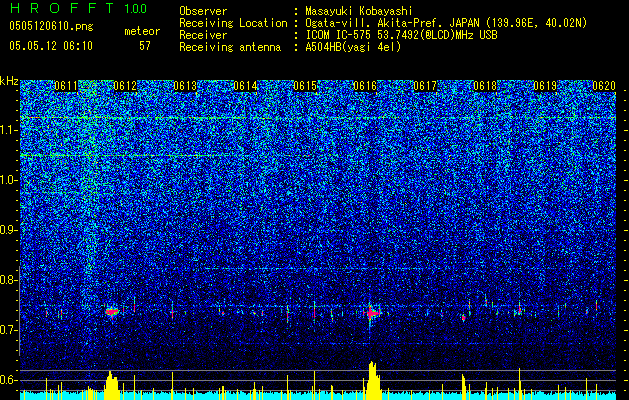Viewport: 629px width, 400px height.
Task: Select observer name Masayuki Kobayashi
Action: [359, 11]
